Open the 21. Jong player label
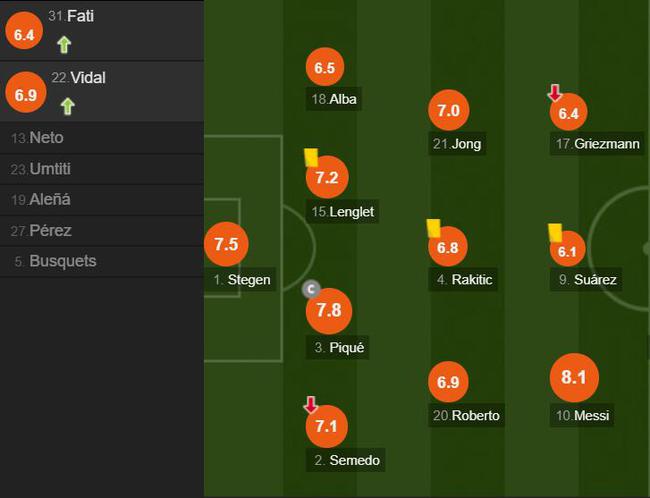Image resolution: width=650 pixels, height=498 pixels. click(457, 144)
